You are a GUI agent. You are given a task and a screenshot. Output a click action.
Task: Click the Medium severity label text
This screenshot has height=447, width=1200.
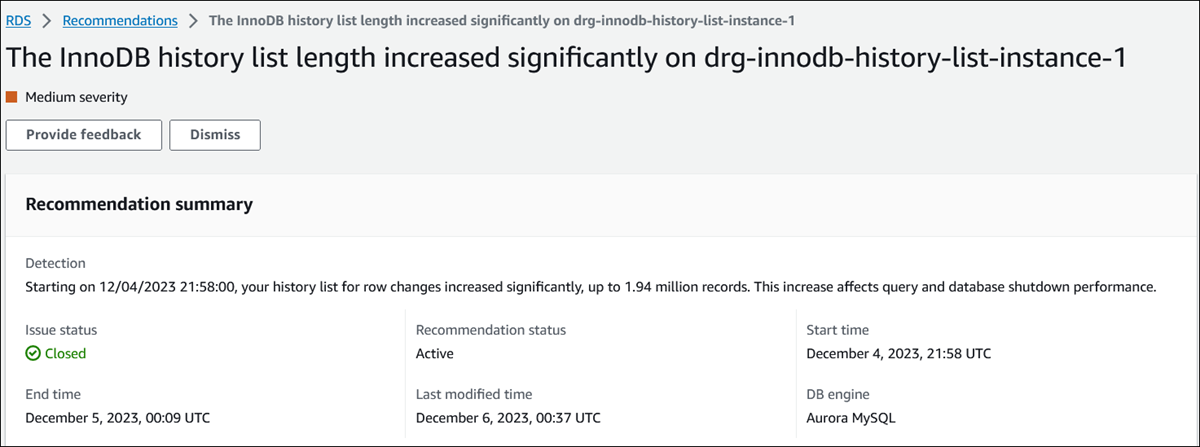[76, 97]
